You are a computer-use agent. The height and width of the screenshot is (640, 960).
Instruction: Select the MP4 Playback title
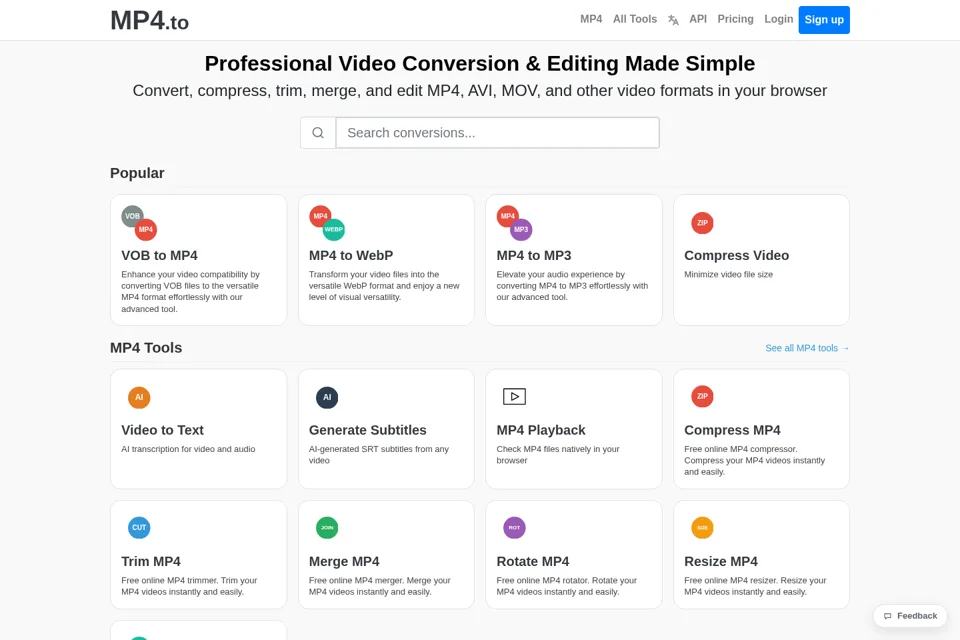[541, 430]
